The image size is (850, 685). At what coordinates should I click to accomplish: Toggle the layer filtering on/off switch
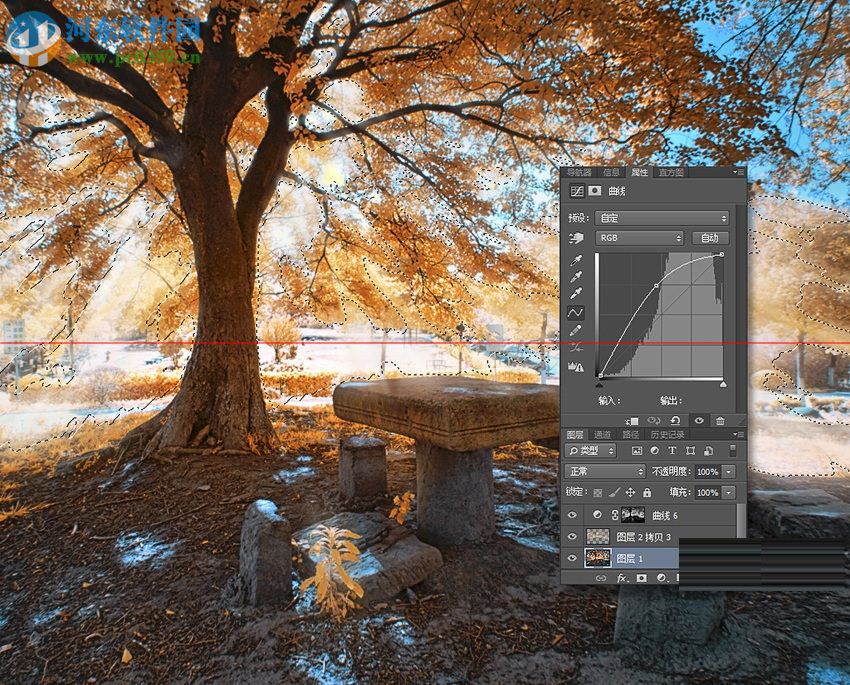[x=733, y=450]
